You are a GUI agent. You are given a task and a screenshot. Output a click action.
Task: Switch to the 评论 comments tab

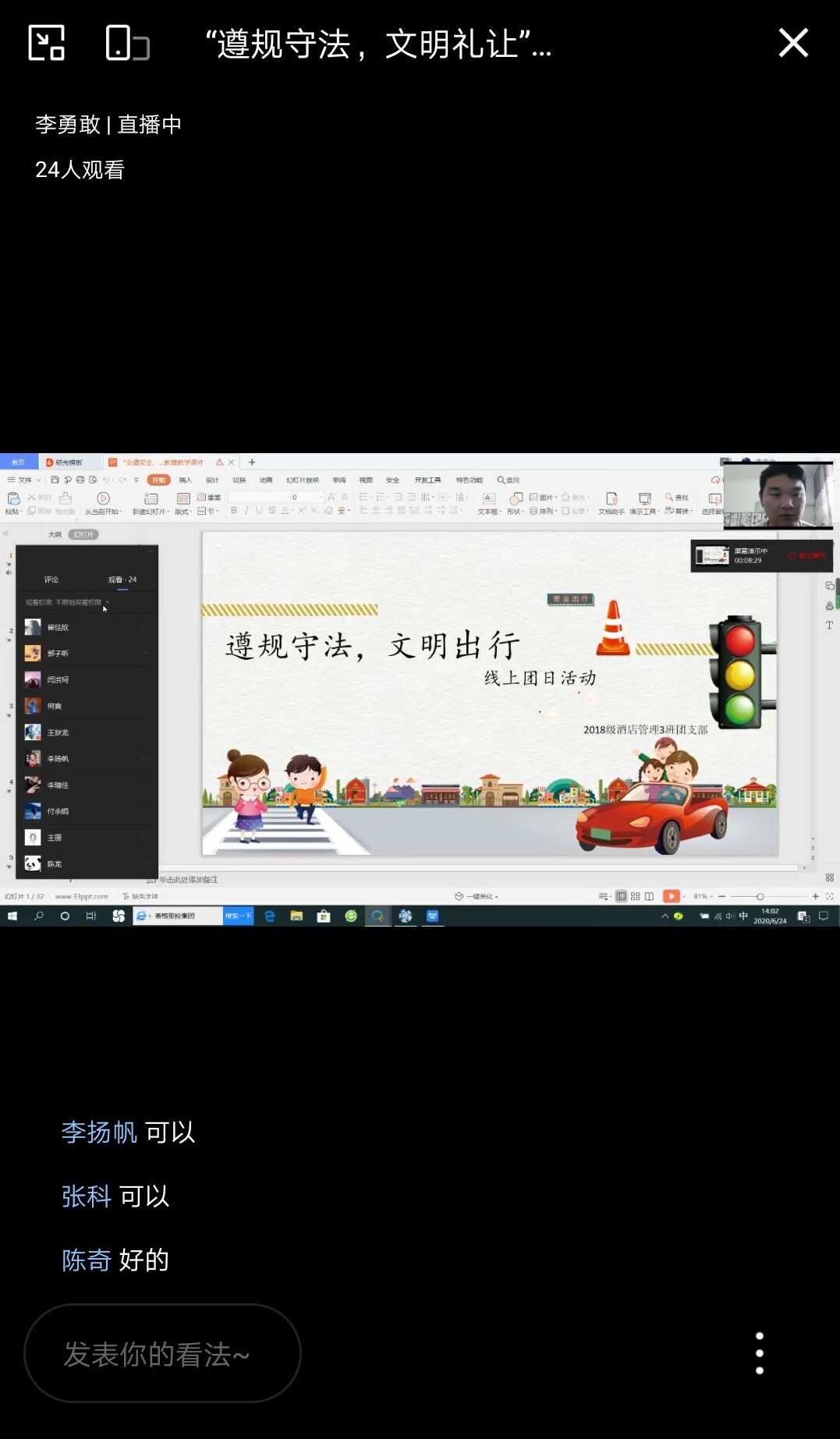click(x=51, y=579)
